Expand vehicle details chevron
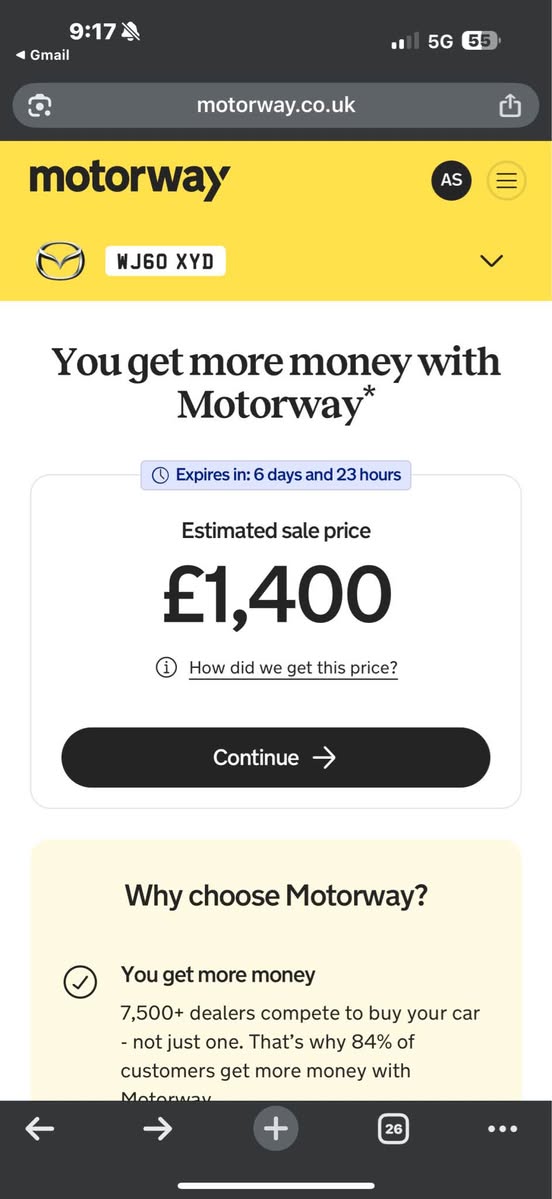The width and height of the screenshot is (552, 1199). click(492, 261)
